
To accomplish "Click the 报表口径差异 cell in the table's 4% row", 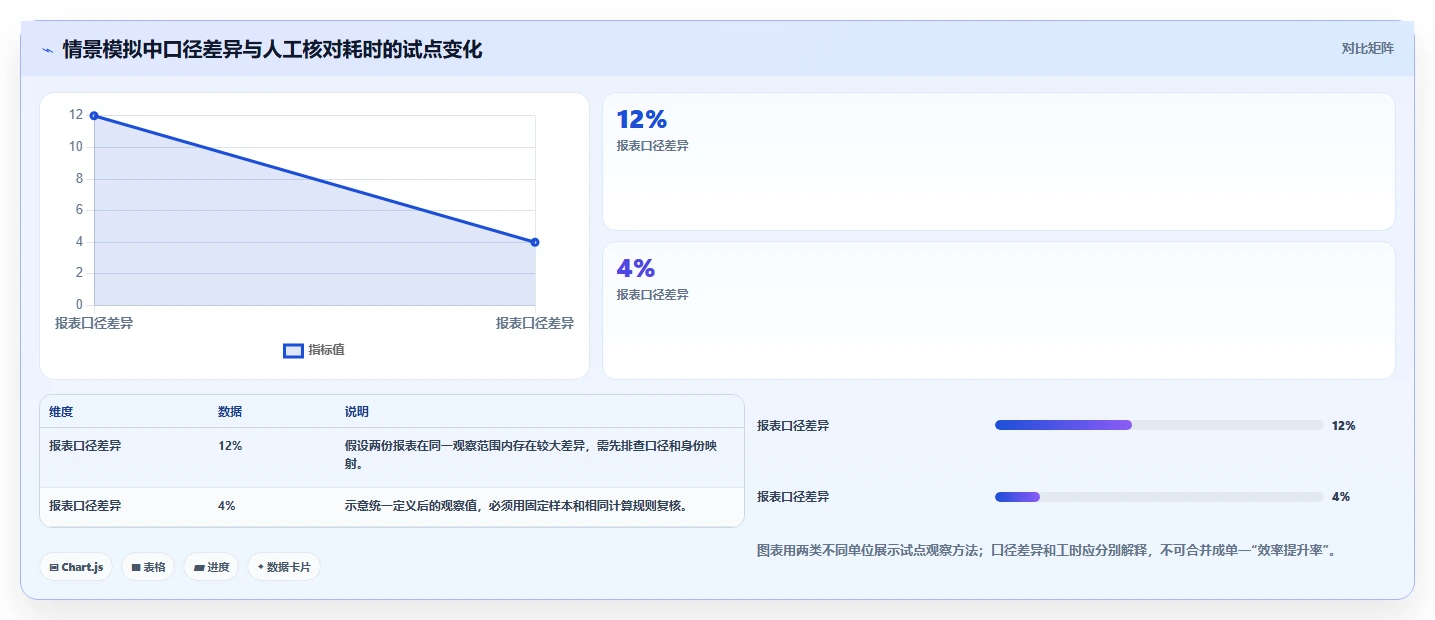I will [85, 506].
